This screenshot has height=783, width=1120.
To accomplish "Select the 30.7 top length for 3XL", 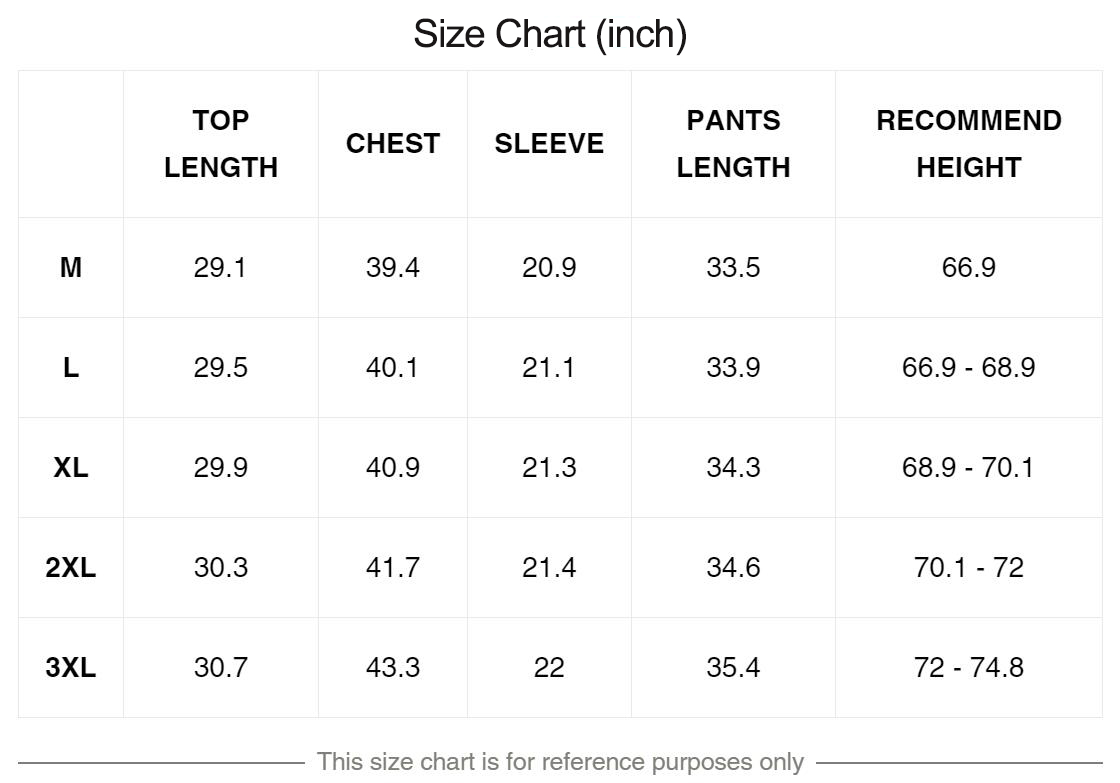I will [221, 667].
